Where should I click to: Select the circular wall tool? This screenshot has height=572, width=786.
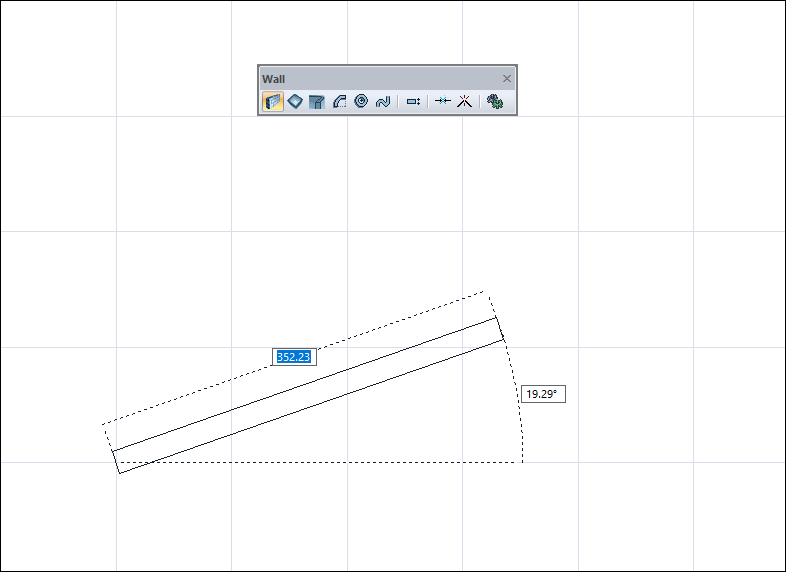[361, 101]
